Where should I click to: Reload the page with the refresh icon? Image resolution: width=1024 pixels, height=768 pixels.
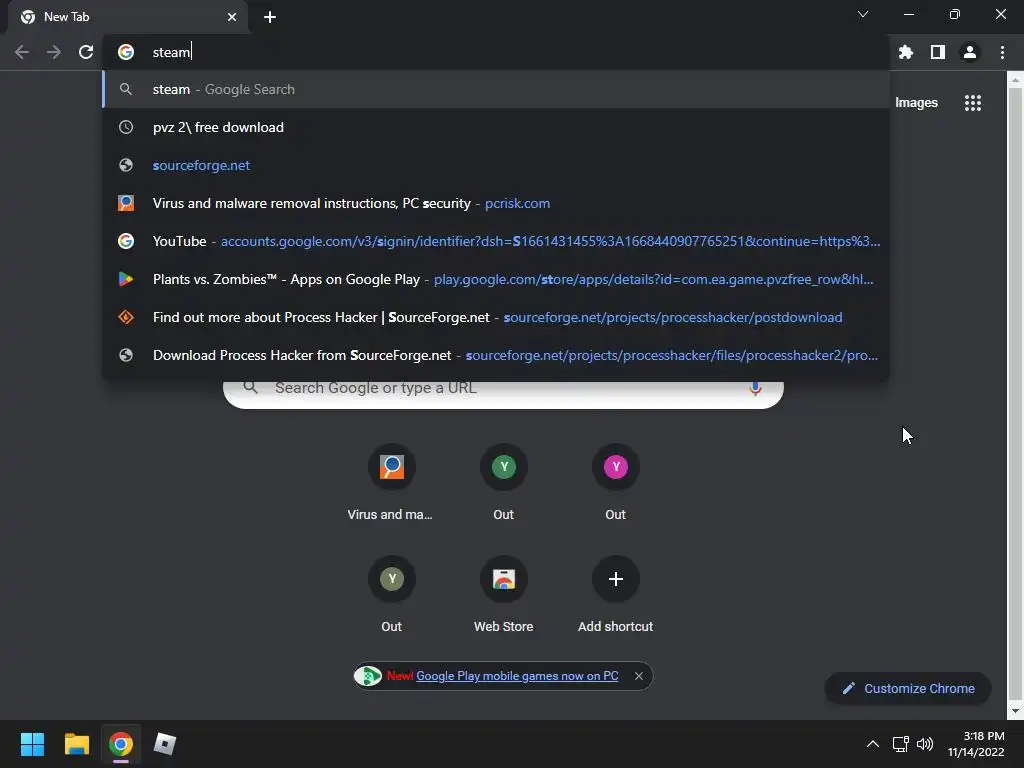pyautogui.click(x=86, y=52)
